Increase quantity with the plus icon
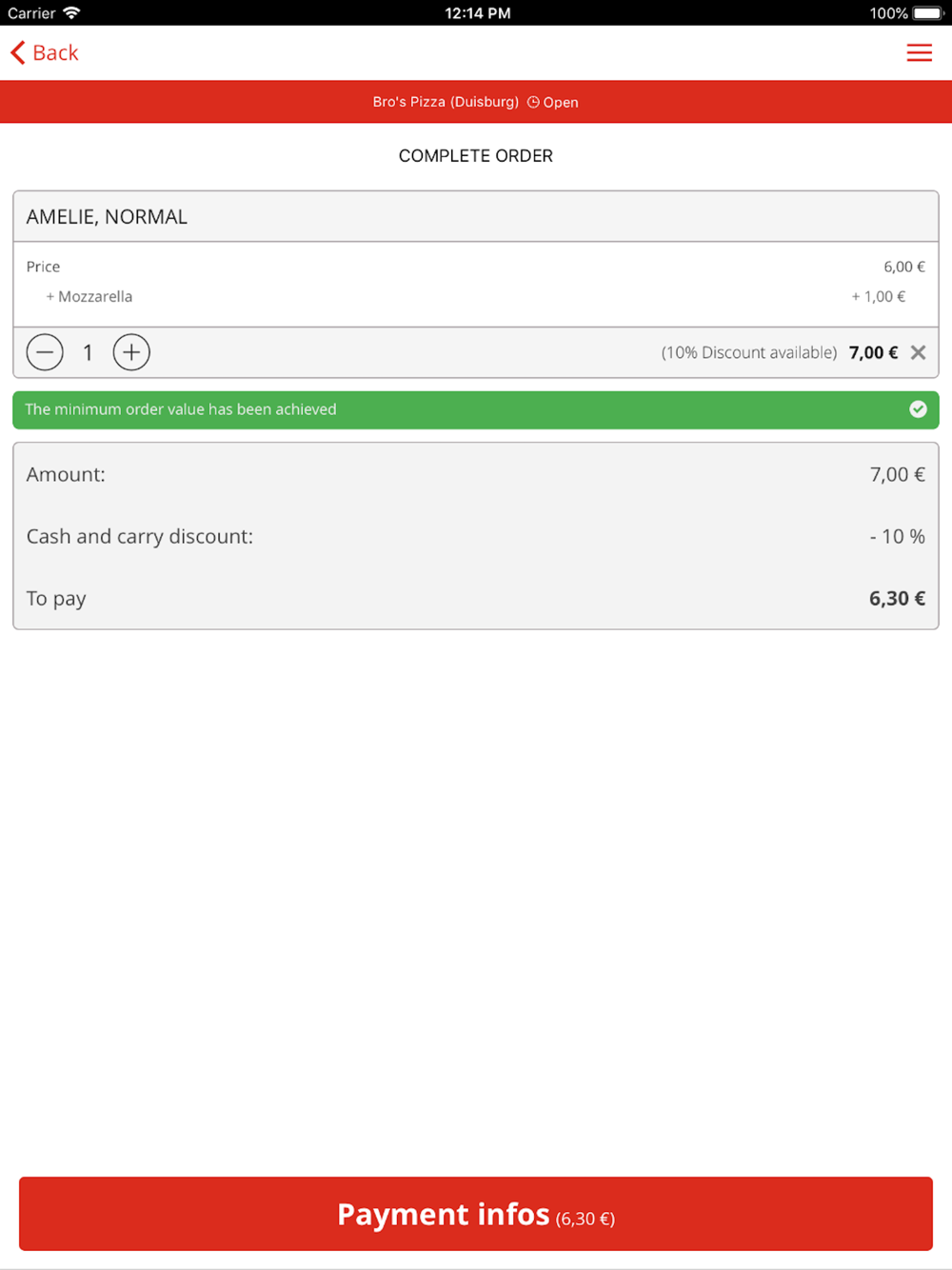Image resolution: width=952 pixels, height=1270 pixels. (131, 352)
